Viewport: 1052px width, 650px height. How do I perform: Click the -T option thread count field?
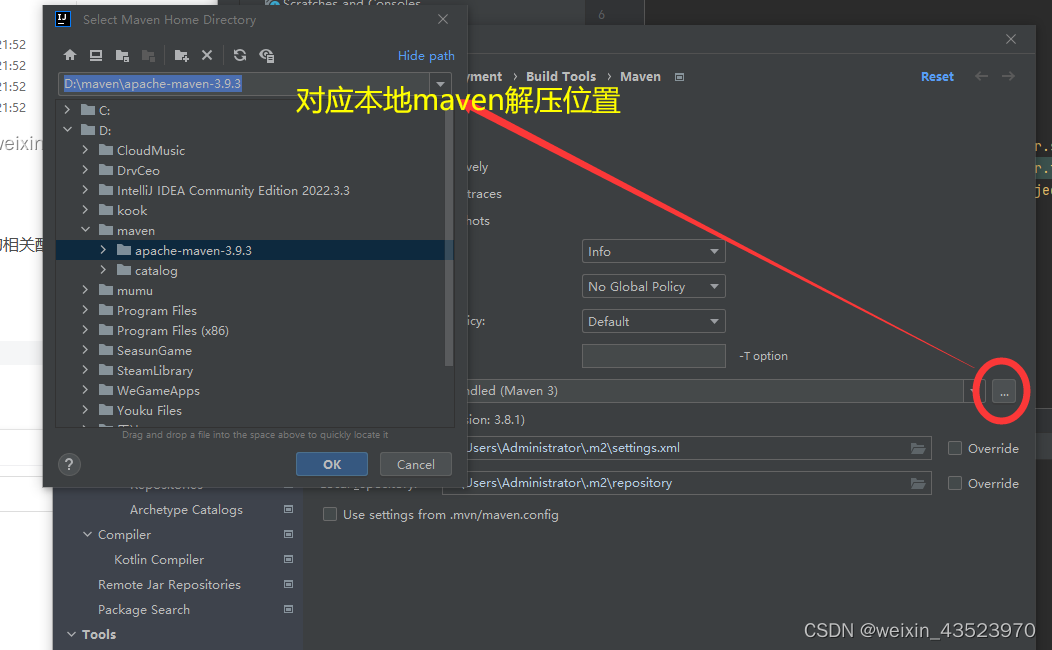coord(653,356)
